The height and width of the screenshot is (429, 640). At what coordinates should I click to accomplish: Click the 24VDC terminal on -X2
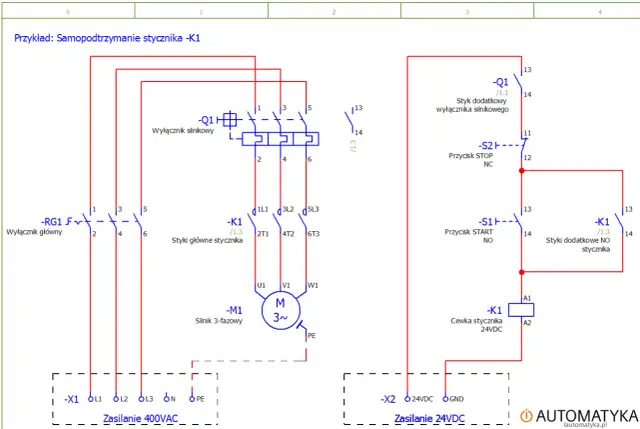coord(420,398)
